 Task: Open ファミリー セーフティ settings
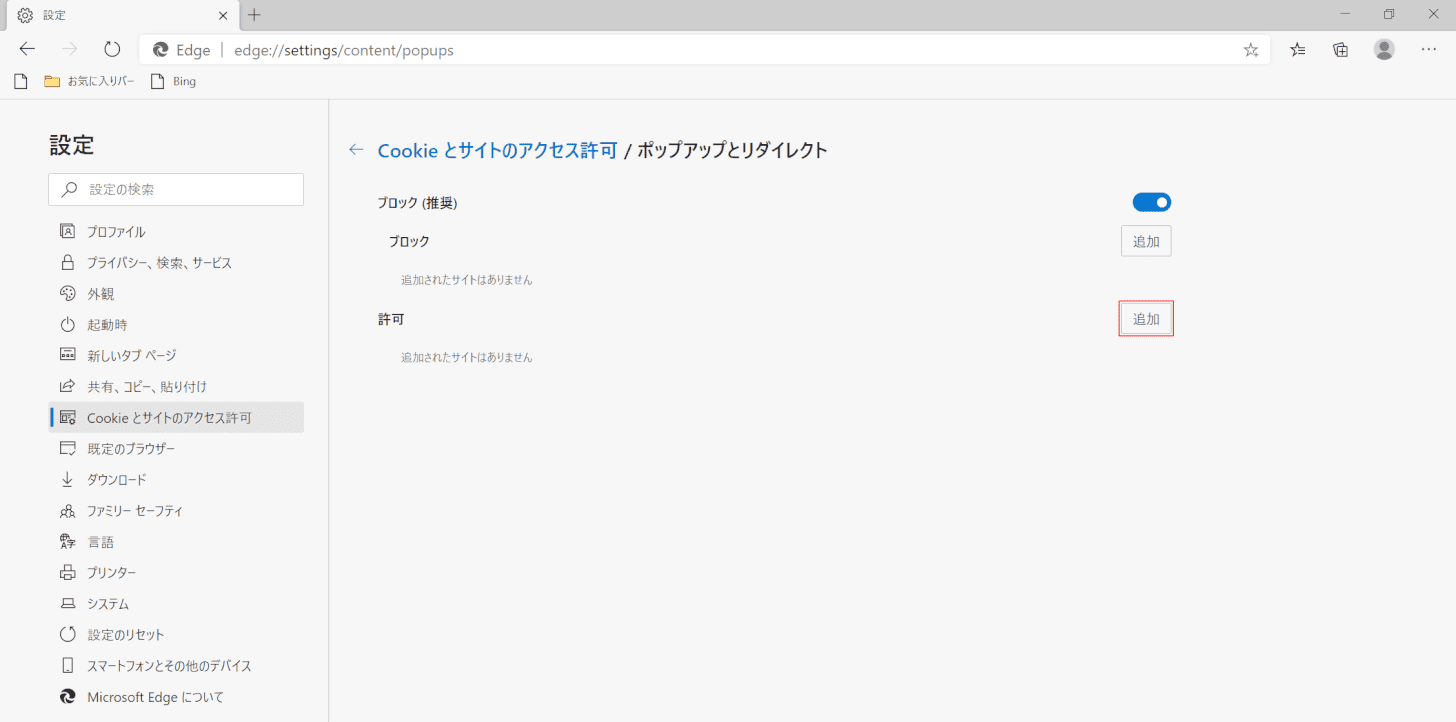[176, 511]
